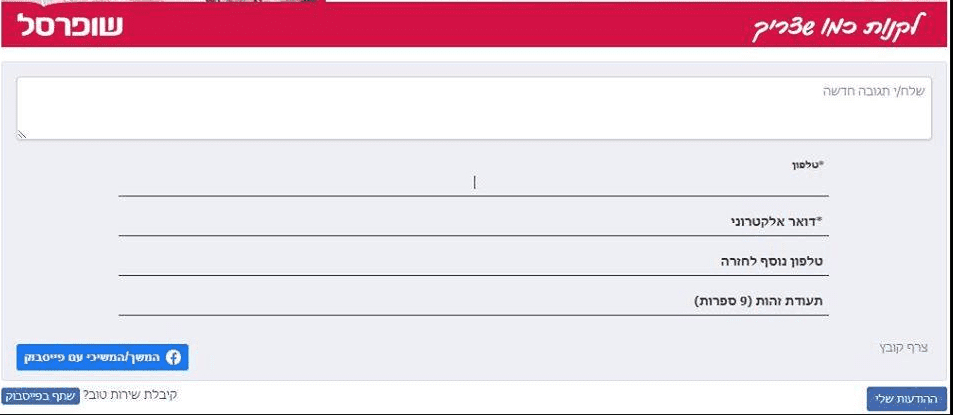Open my messages (ההודעות שלי)
The height and width of the screenshot is (415, 953).
click(906, 398)
